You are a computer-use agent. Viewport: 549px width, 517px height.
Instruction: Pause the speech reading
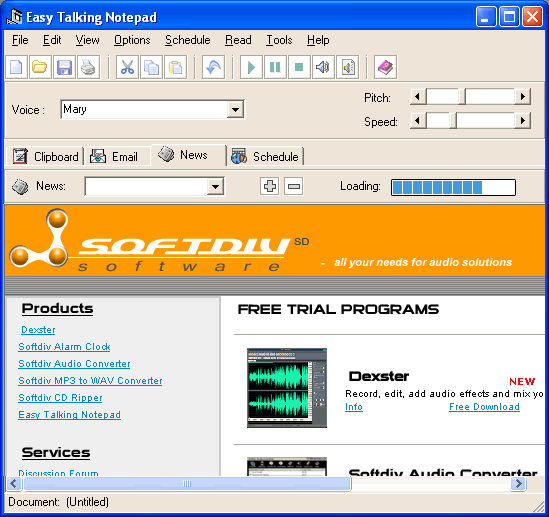click(x=275, y=67)
